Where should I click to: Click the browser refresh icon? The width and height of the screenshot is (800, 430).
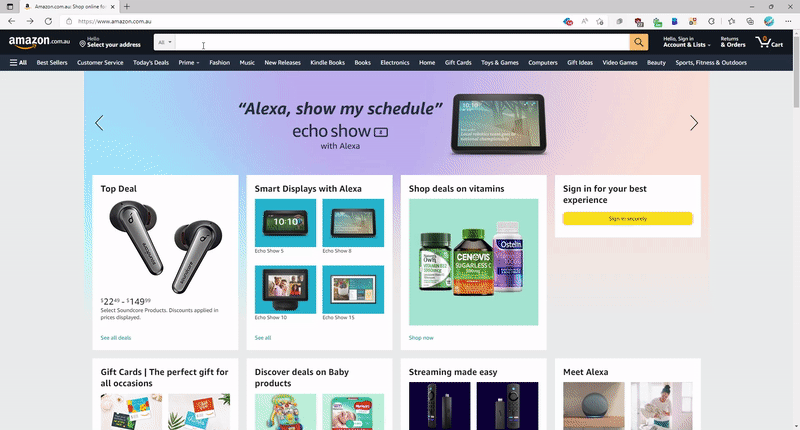[48, 21]
